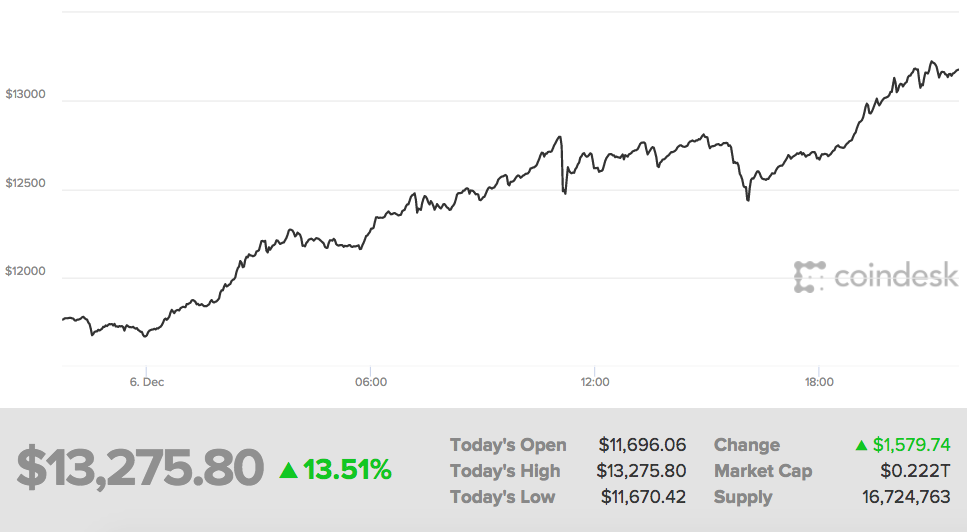
Task: Select the Today's Open label
Action: pyautogui.click(x=508, y=445)
